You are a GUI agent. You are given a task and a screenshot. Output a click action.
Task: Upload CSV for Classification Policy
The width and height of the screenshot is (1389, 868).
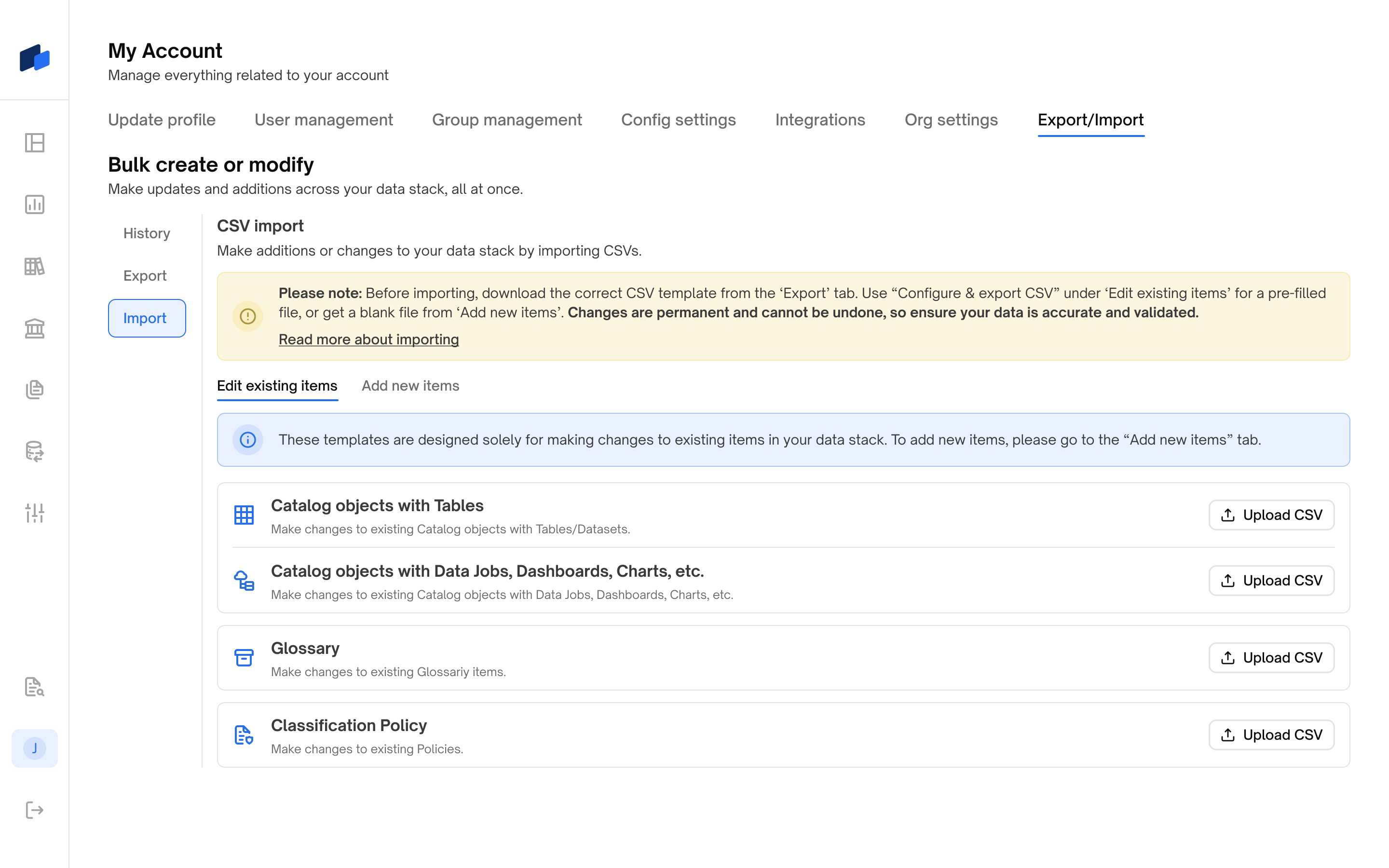pos(1271,734)
